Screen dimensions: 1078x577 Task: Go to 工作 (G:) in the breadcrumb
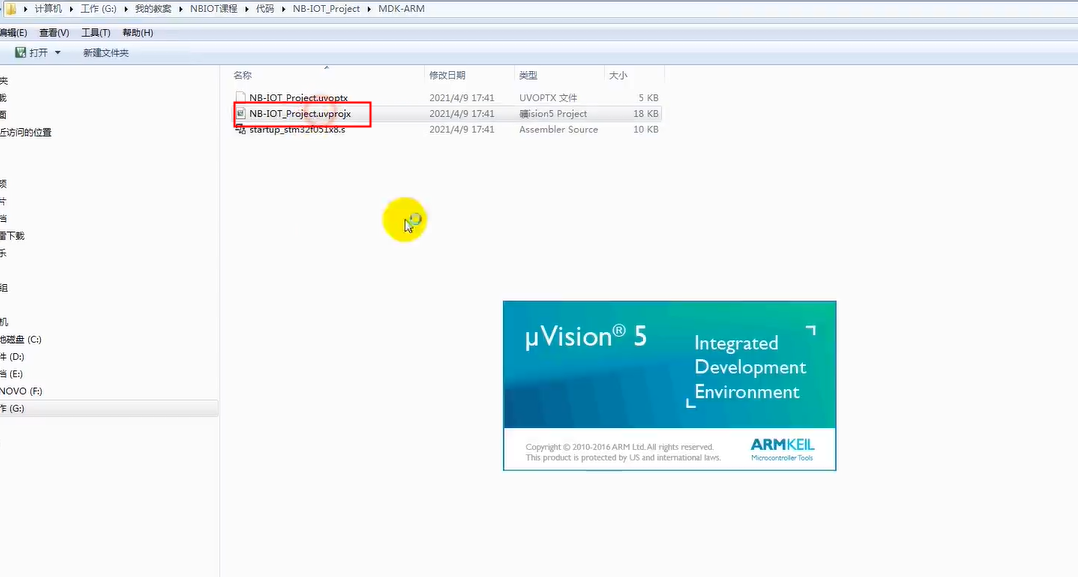[99, 9]
